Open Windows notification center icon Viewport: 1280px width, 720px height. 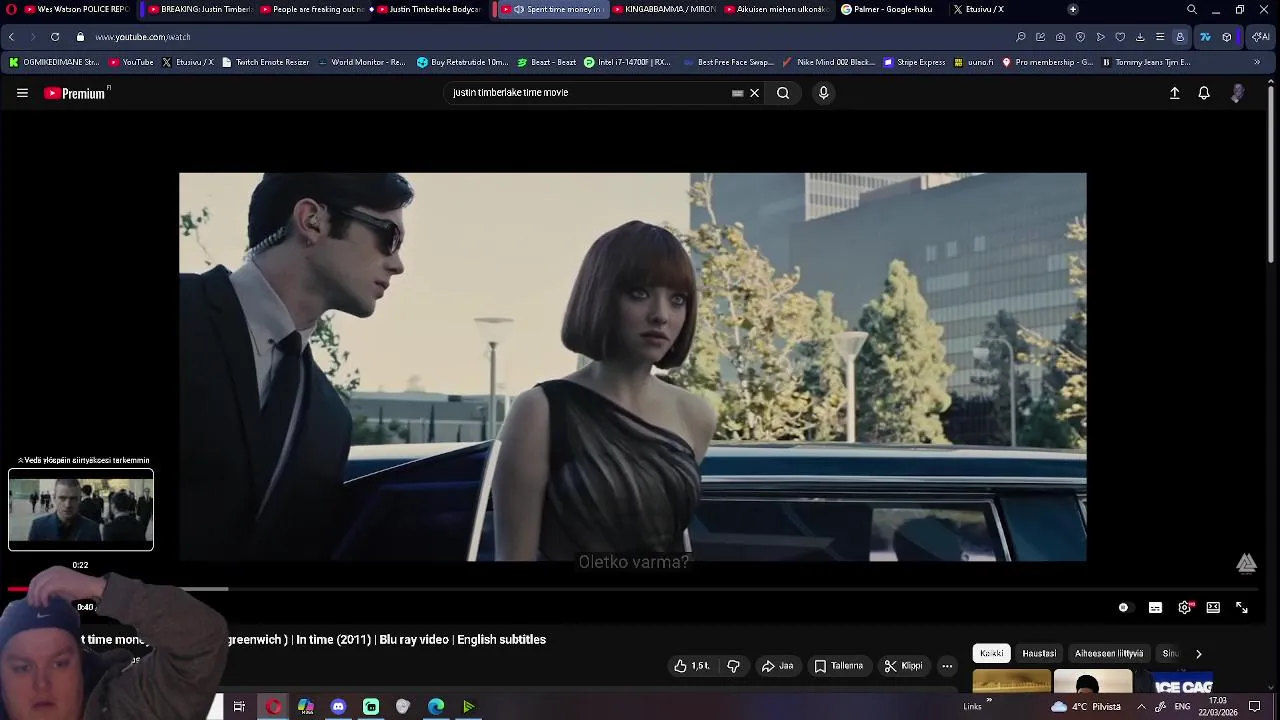tap(1255, 706)
